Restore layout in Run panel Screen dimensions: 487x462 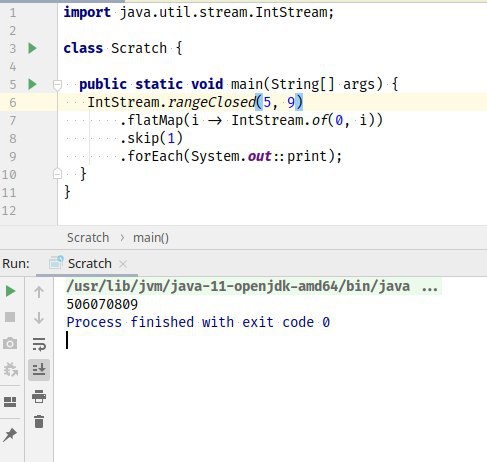10,402
